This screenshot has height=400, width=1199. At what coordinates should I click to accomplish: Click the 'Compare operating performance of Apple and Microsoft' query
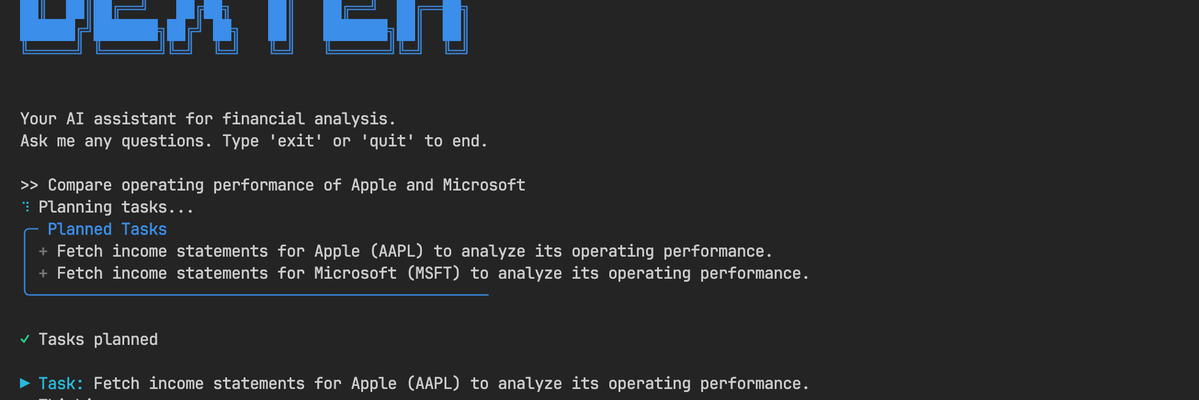pyautogui.click(x=287, y=185)
